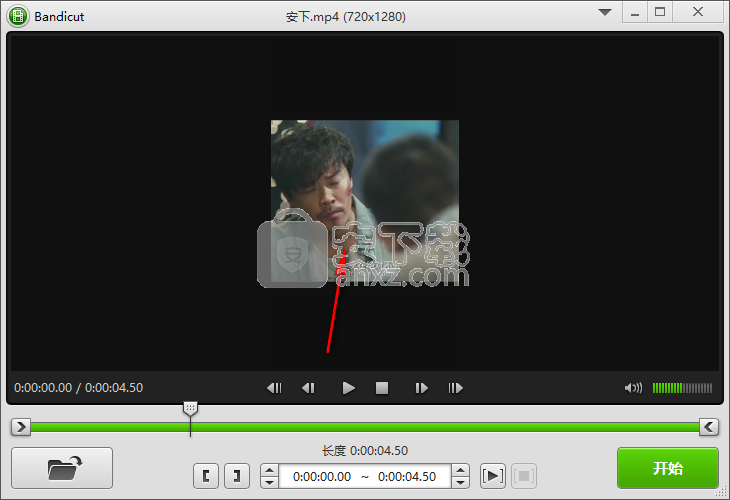Click the Play button
The height and width of the screenshot is (500, 730).
pyautogui.click(x=348, y=388)
